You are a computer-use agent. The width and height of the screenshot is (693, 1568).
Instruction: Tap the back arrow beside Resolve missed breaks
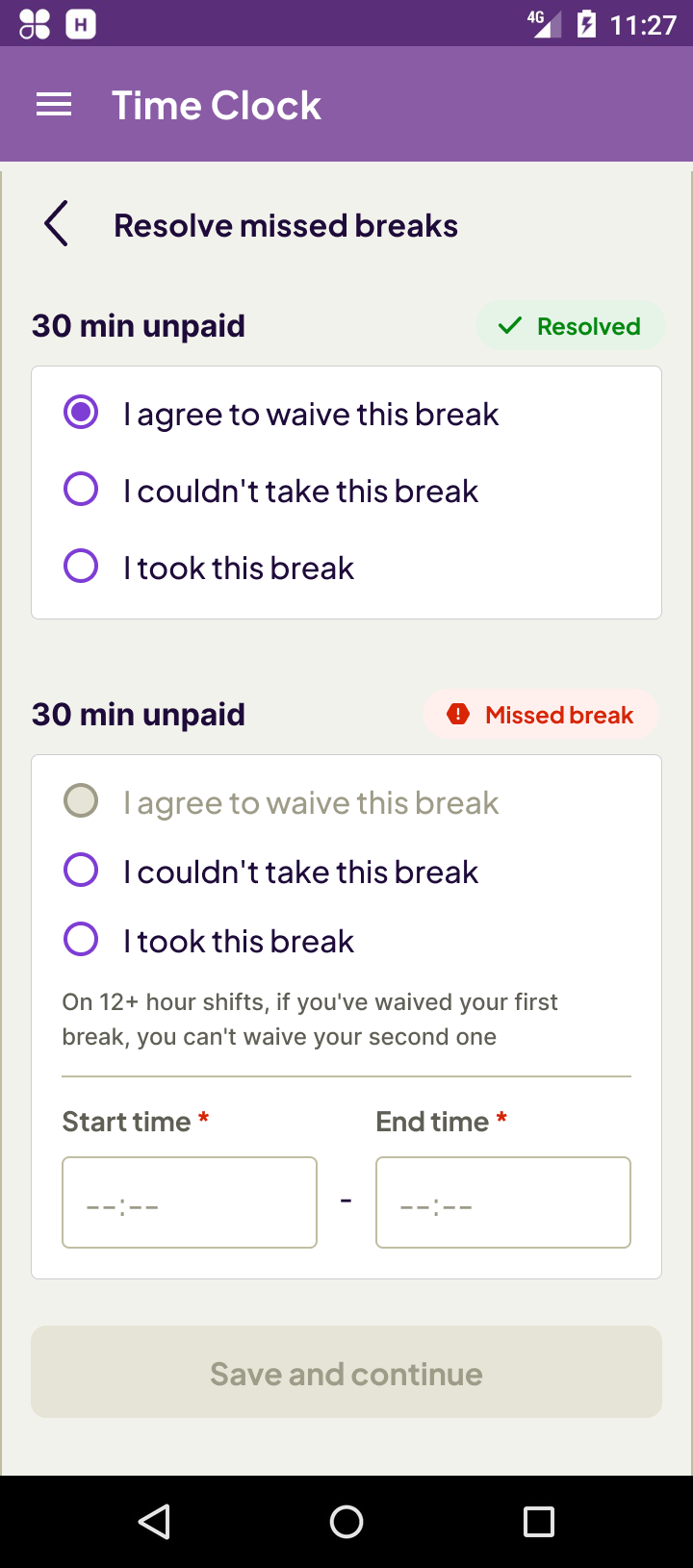55,223
